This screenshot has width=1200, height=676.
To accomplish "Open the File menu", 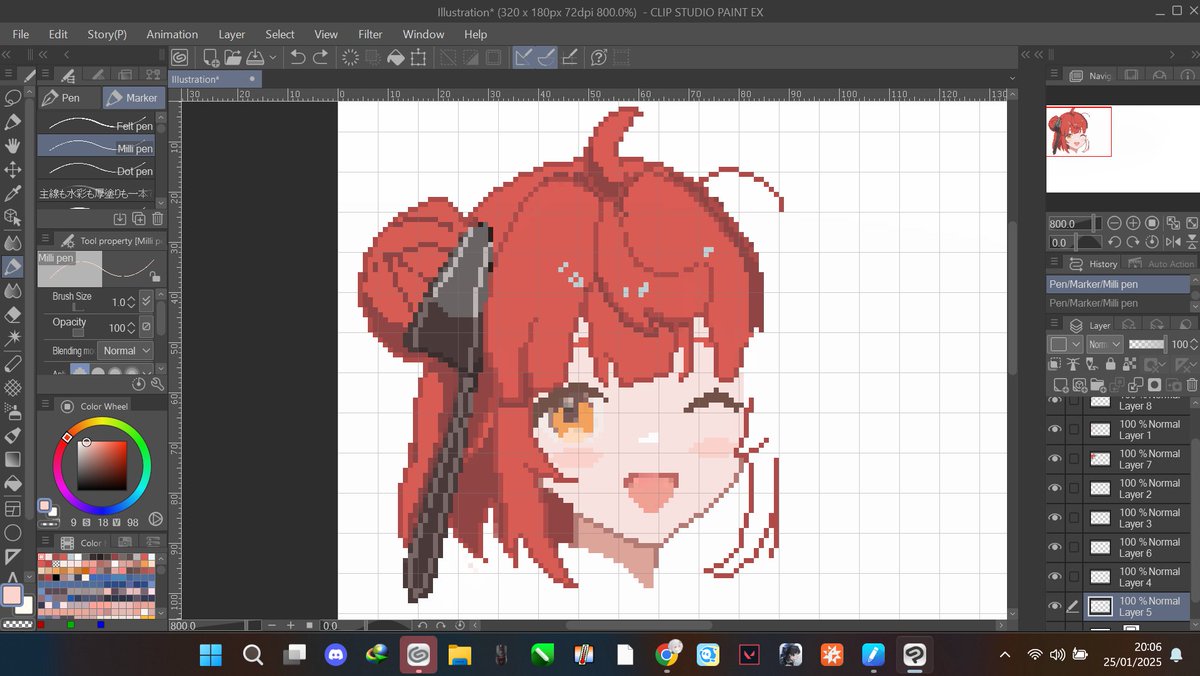I will [x=21, y=34].
